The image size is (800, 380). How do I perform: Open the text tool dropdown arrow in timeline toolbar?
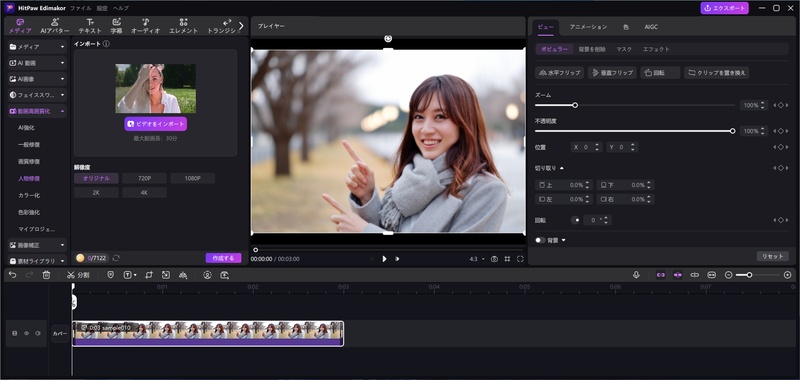[x=135, y=275]
